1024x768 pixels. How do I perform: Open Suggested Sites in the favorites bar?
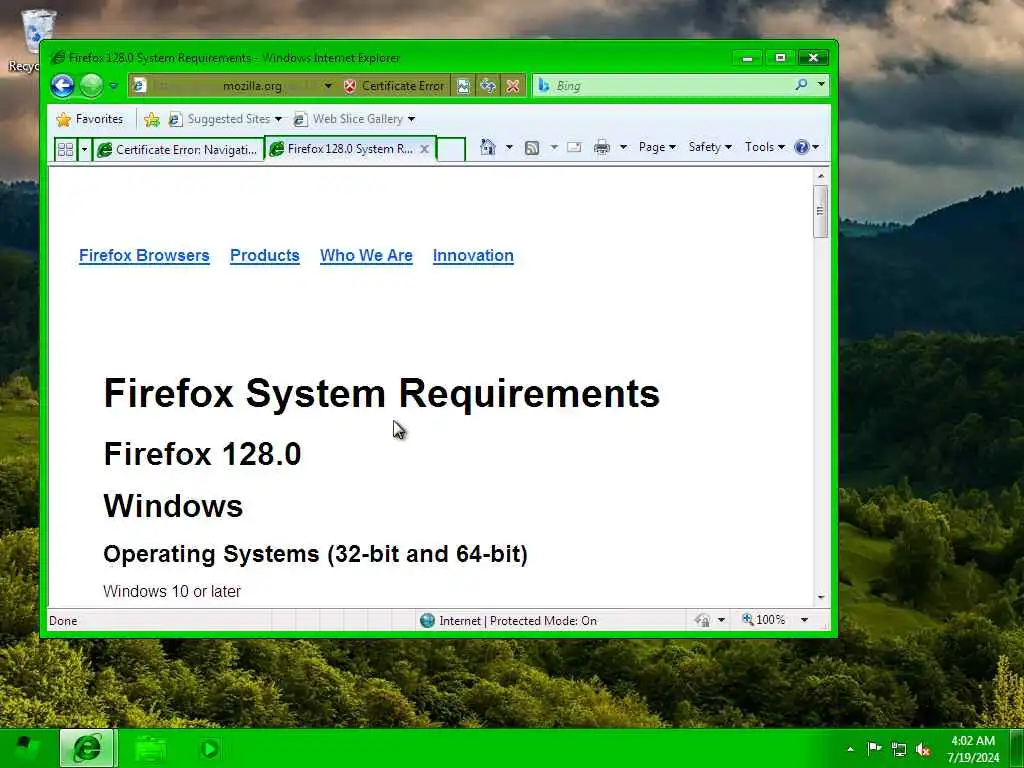(x=225, y=119)
